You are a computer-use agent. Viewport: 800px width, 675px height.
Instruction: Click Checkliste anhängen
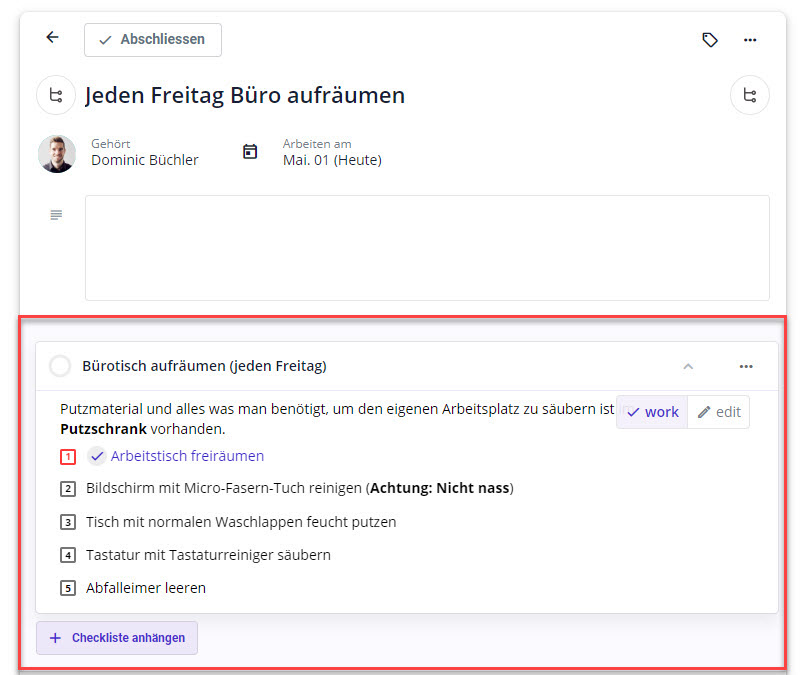116,638
